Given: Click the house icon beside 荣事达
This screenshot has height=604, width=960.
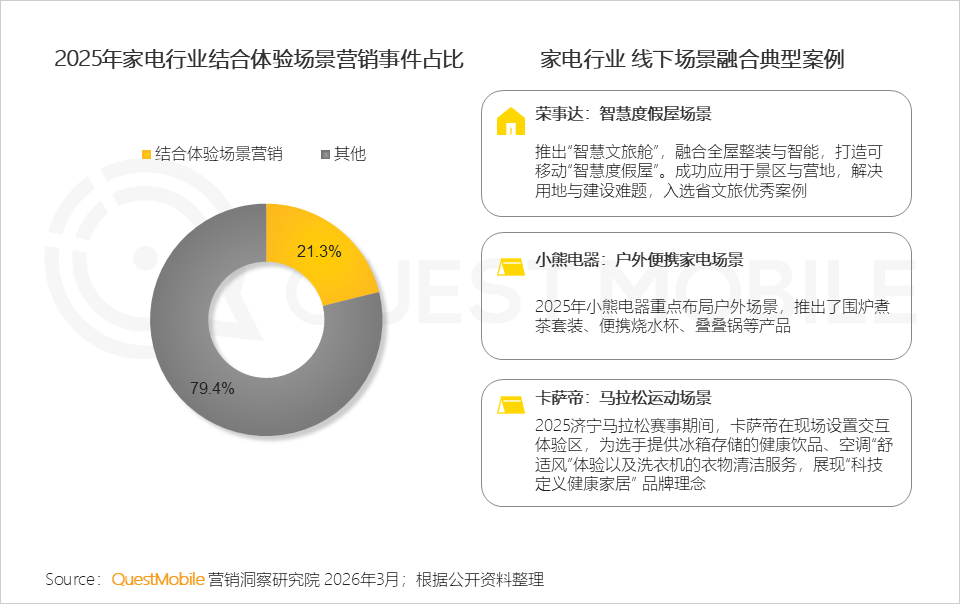Looking at the screenshot, I should click(x=511, y=121).
